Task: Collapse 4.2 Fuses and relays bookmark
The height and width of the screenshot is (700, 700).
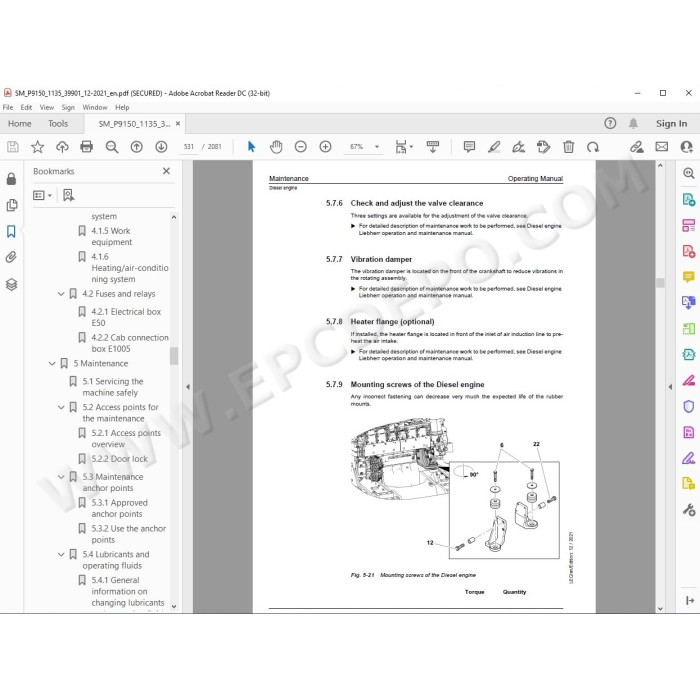Action: coord(61,294)
